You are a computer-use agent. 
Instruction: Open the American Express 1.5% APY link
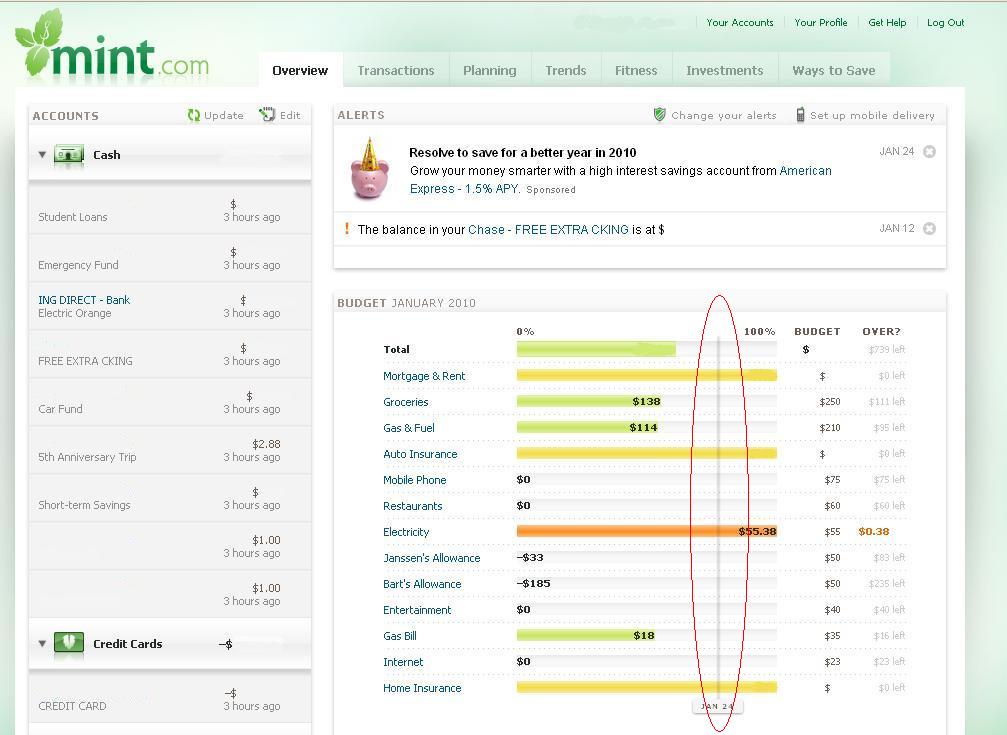coord(464,189)
